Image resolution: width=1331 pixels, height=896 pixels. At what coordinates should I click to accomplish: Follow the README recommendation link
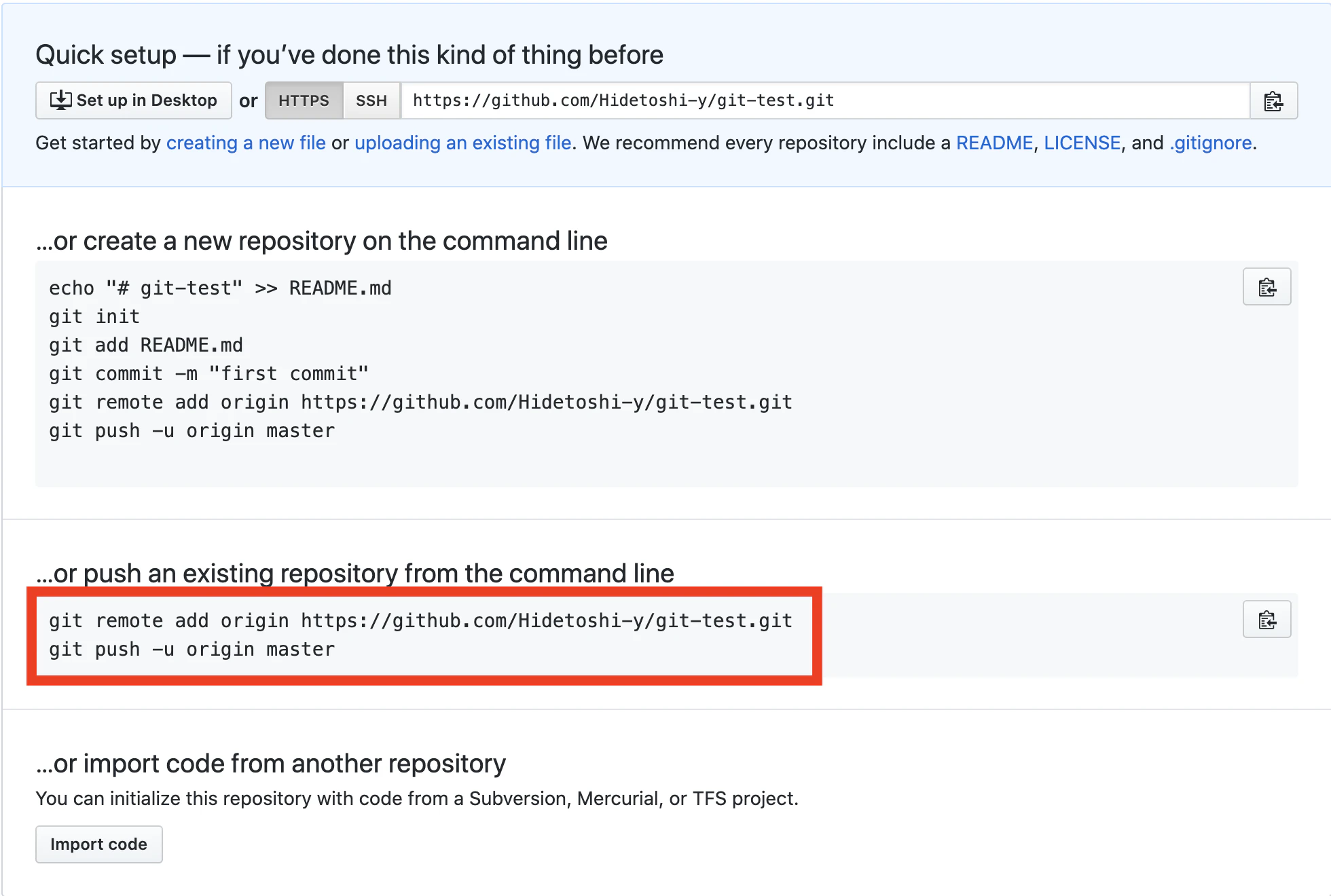994,143
